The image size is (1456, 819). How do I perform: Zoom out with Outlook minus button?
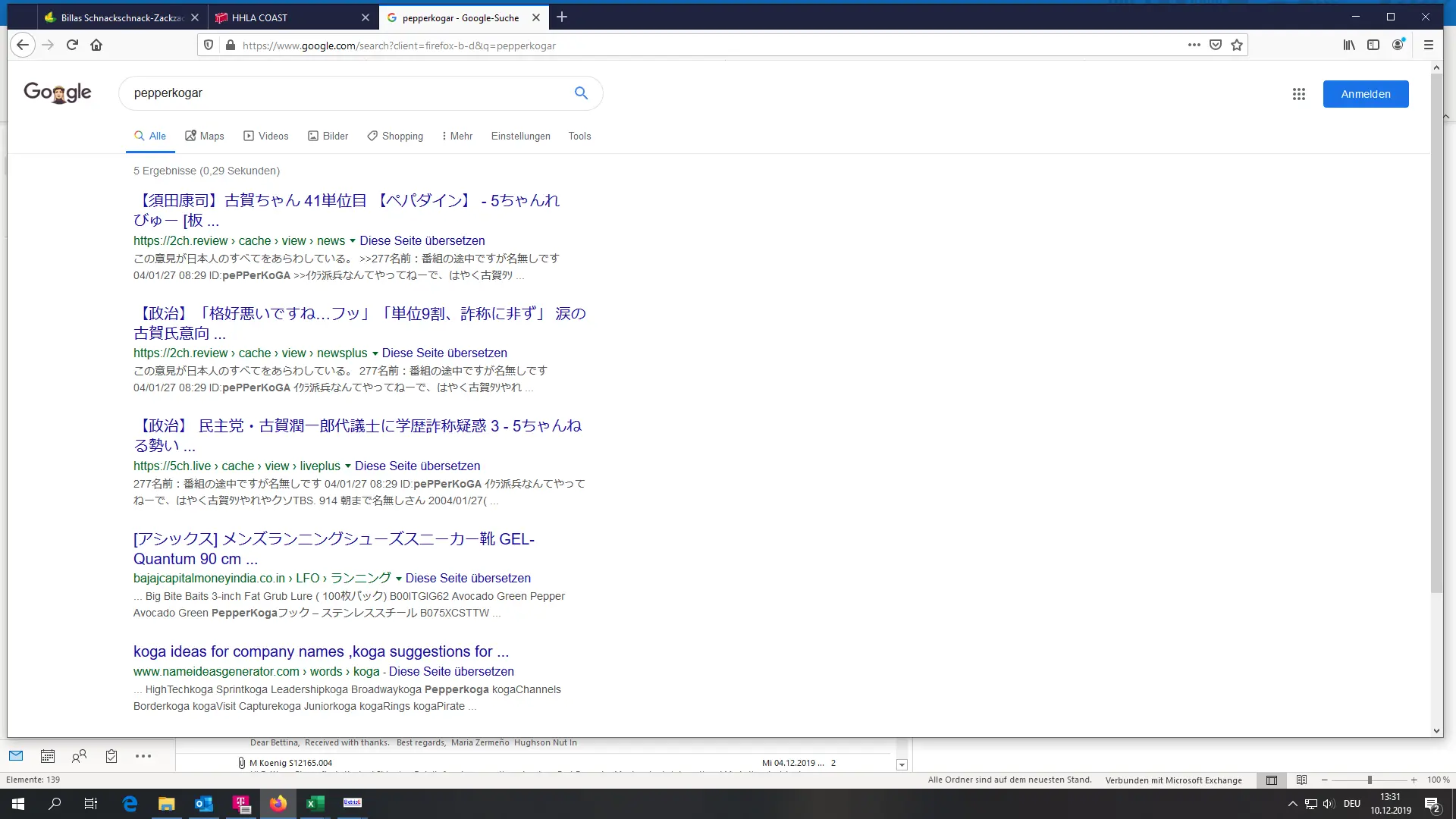1324,780
